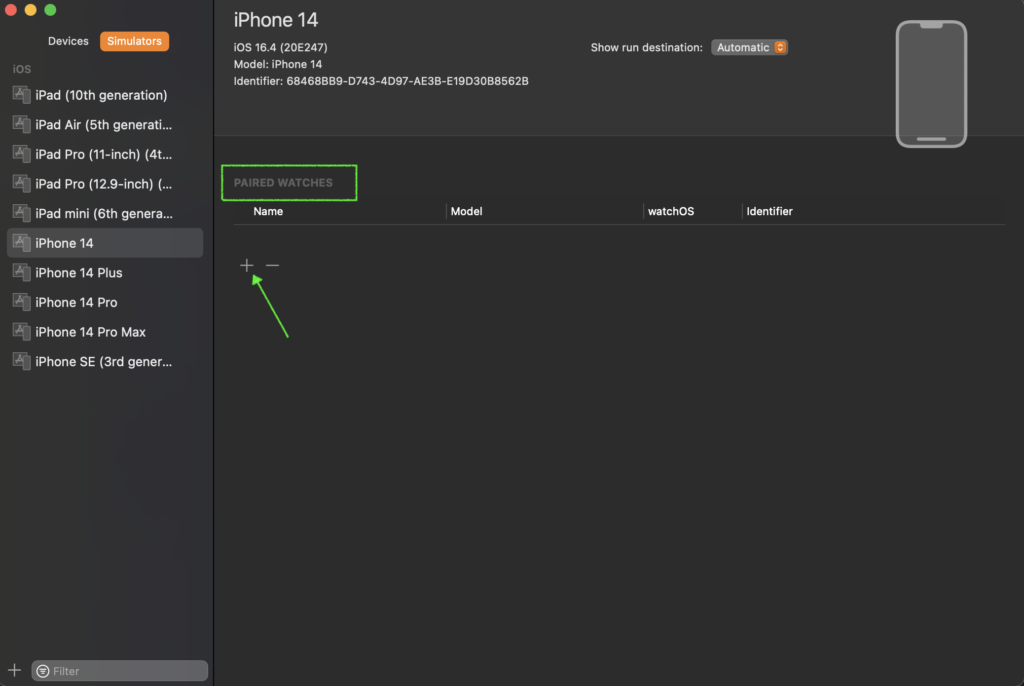
Task: Click the minus button to remove paired watch
Action: pyautogui.click(x=272, y=266)
